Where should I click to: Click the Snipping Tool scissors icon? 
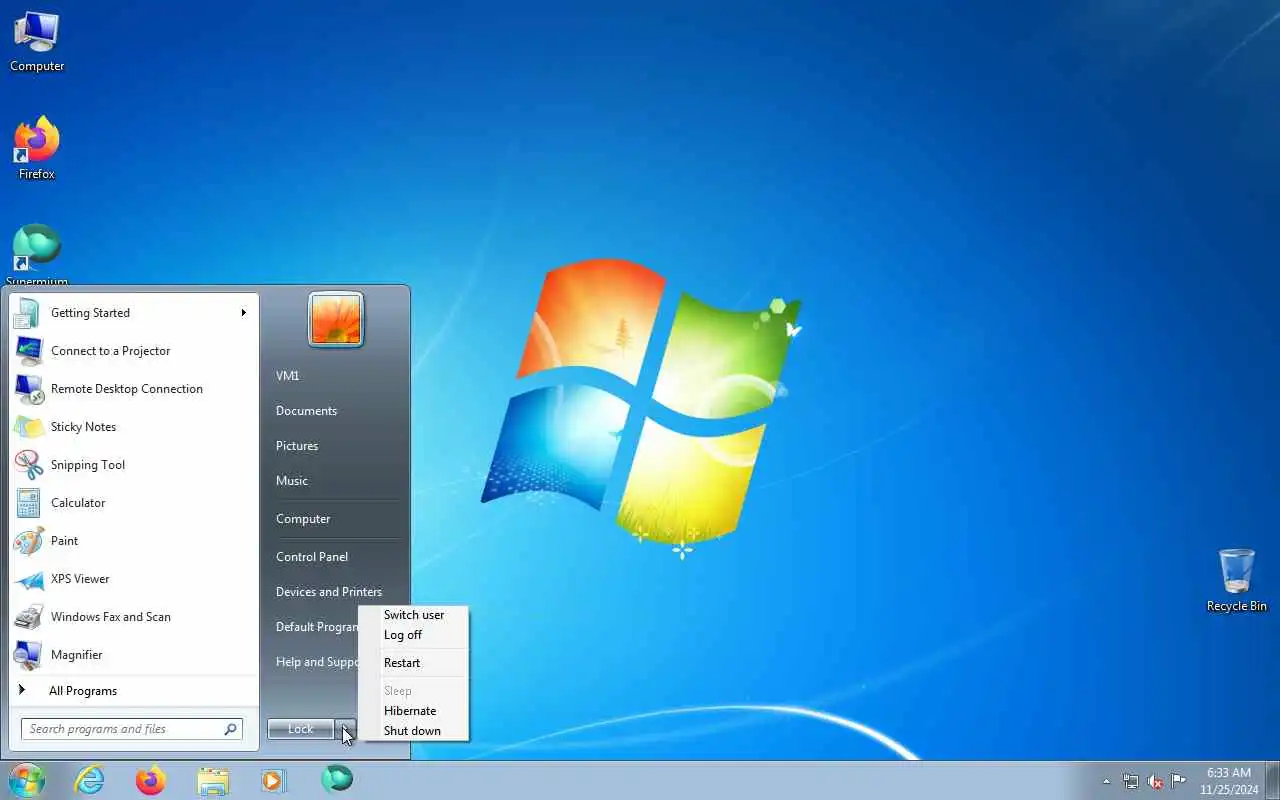click(x=27, y=465)
